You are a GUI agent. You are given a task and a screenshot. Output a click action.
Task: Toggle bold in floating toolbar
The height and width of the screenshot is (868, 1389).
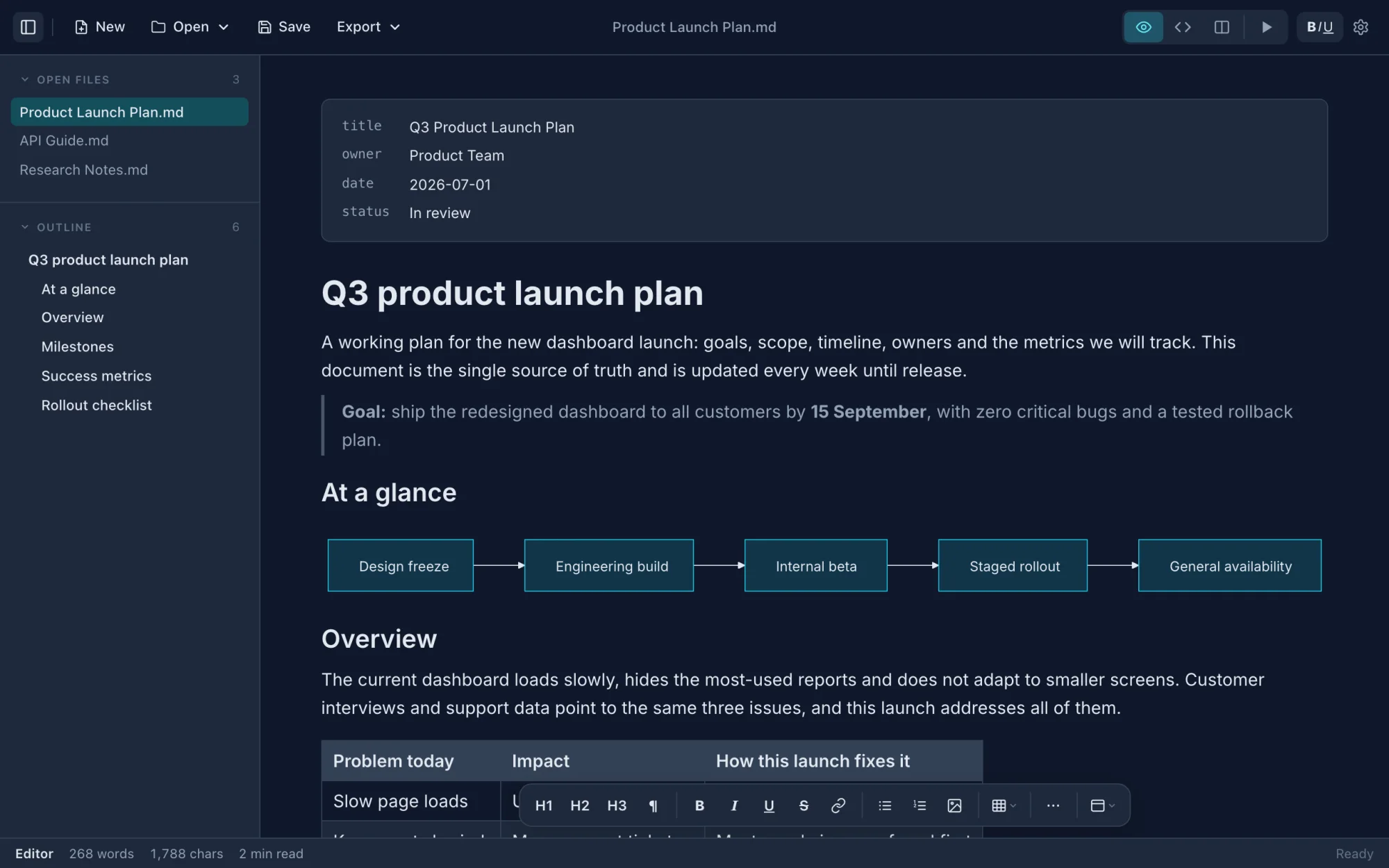[x=699, y=806]
